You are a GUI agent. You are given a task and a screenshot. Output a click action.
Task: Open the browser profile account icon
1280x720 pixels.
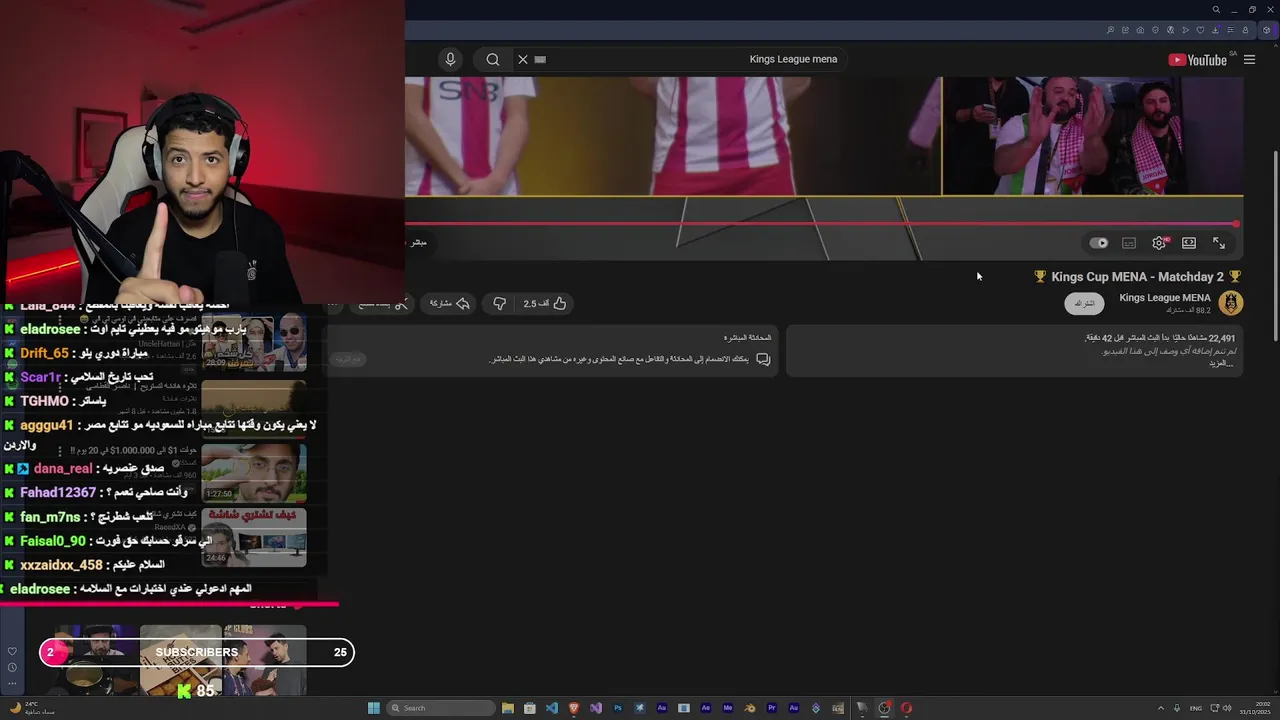tap(1245, 30)
